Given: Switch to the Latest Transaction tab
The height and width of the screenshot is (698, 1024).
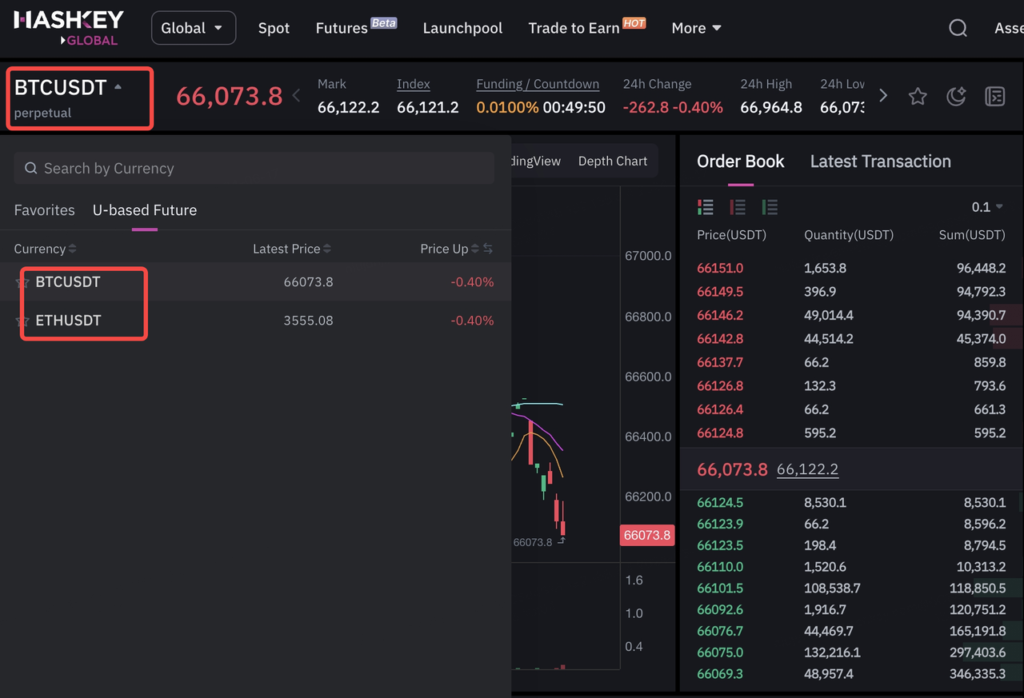Looking at the screenshot, I should [880, 161].
